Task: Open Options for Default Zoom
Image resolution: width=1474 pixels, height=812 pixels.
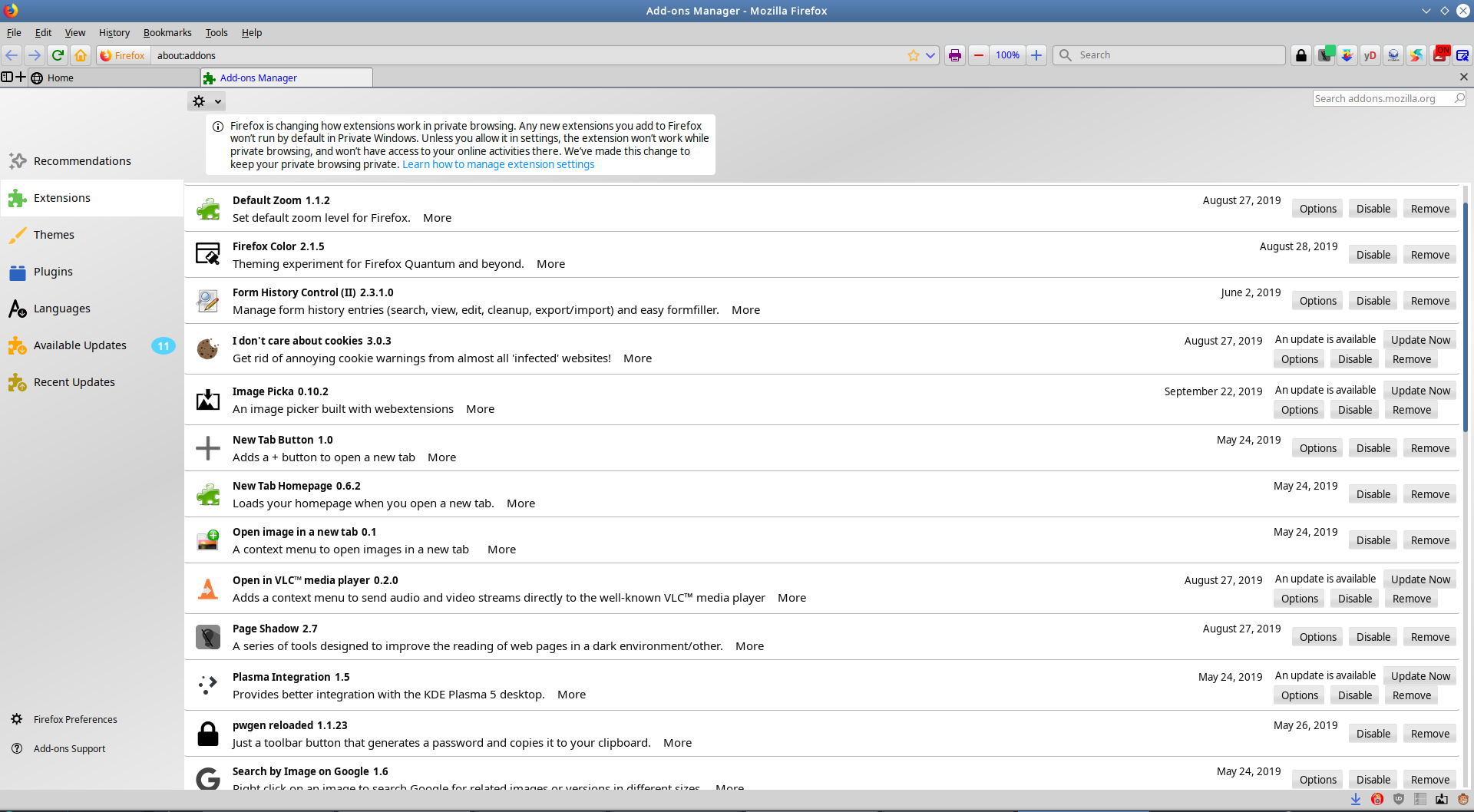Action: point(1317,209)
